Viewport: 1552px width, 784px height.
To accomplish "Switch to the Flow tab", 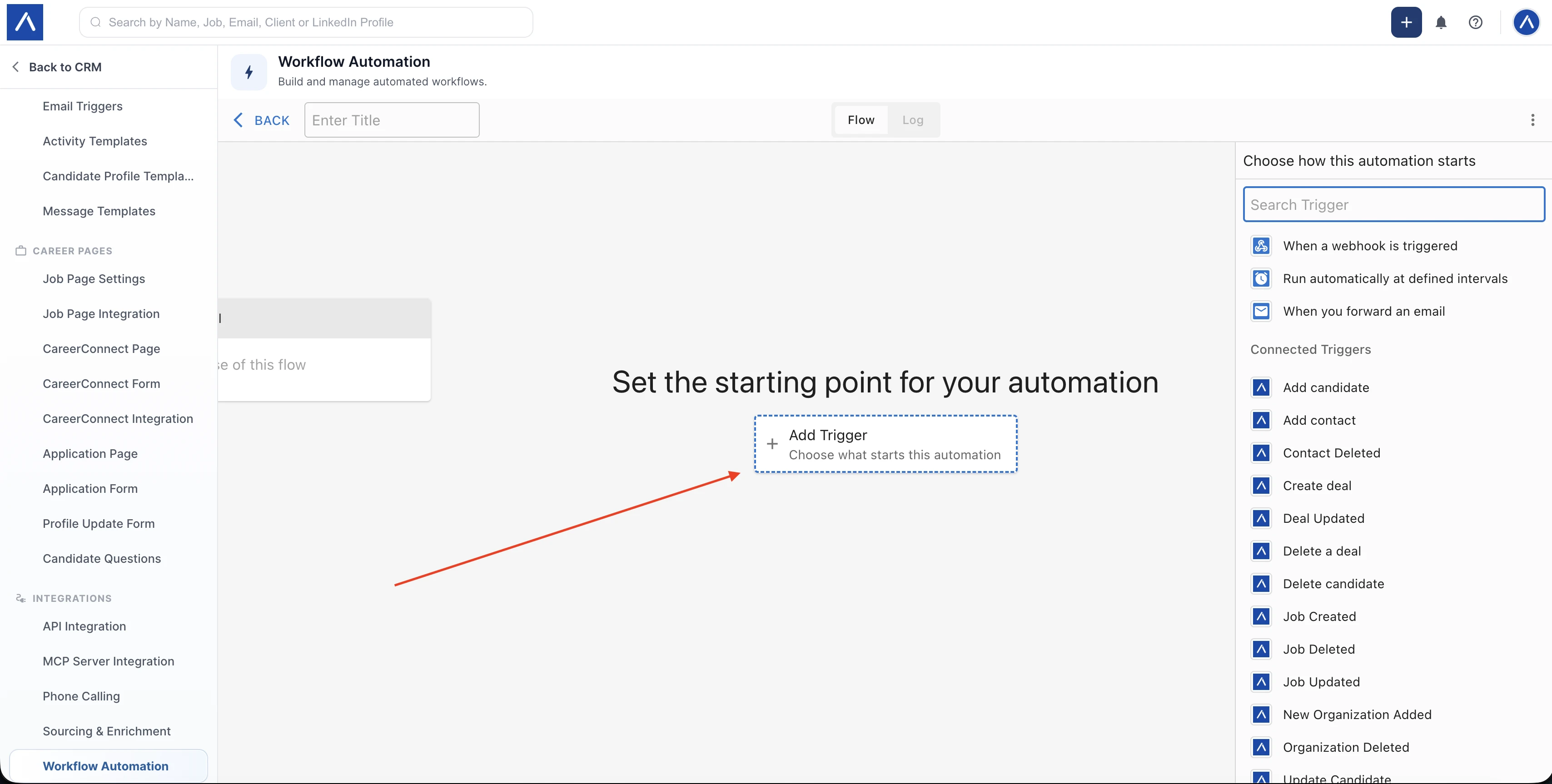I will (861, 120).
